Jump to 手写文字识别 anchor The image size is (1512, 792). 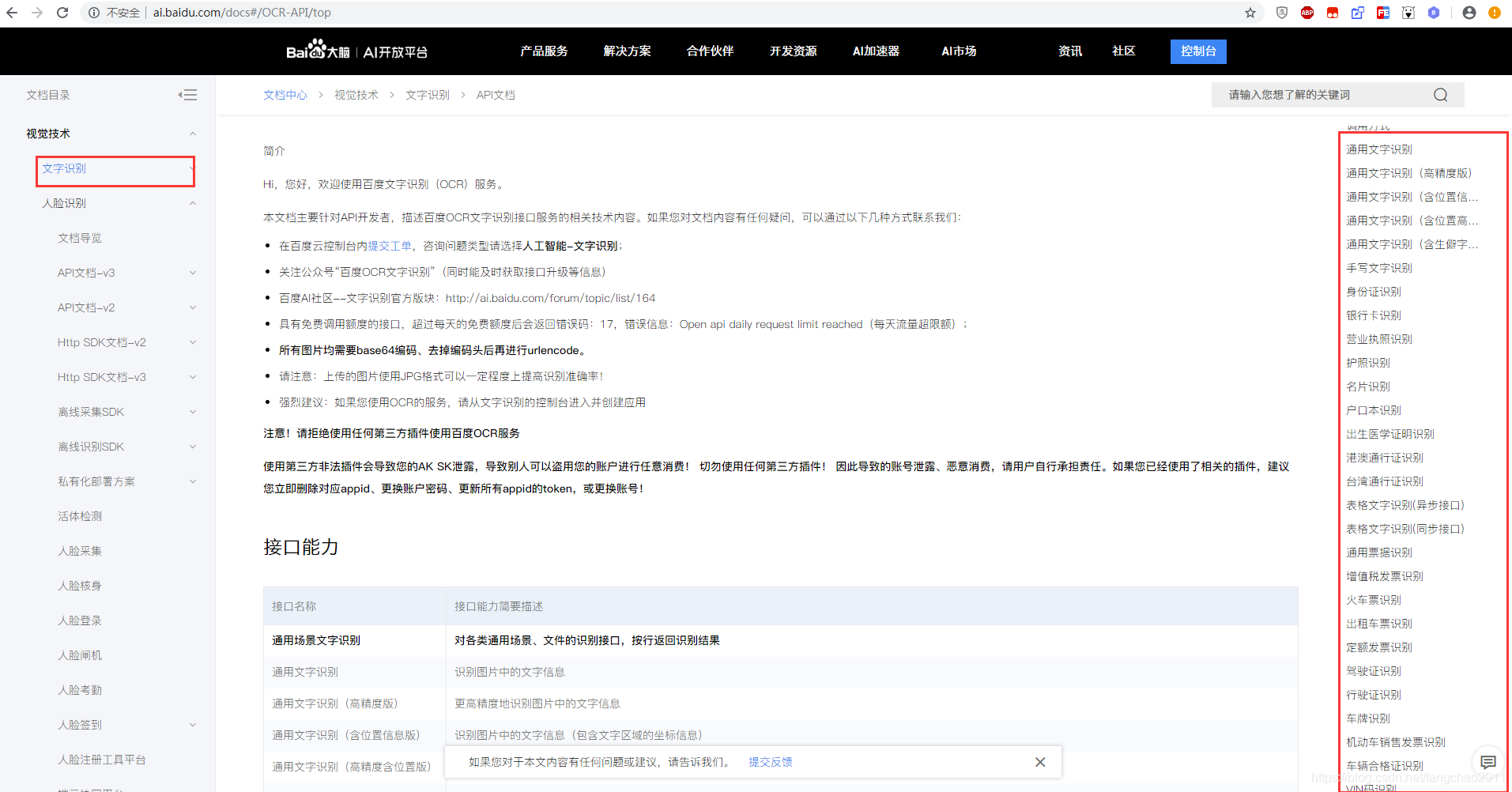[x=1379, y=268]
